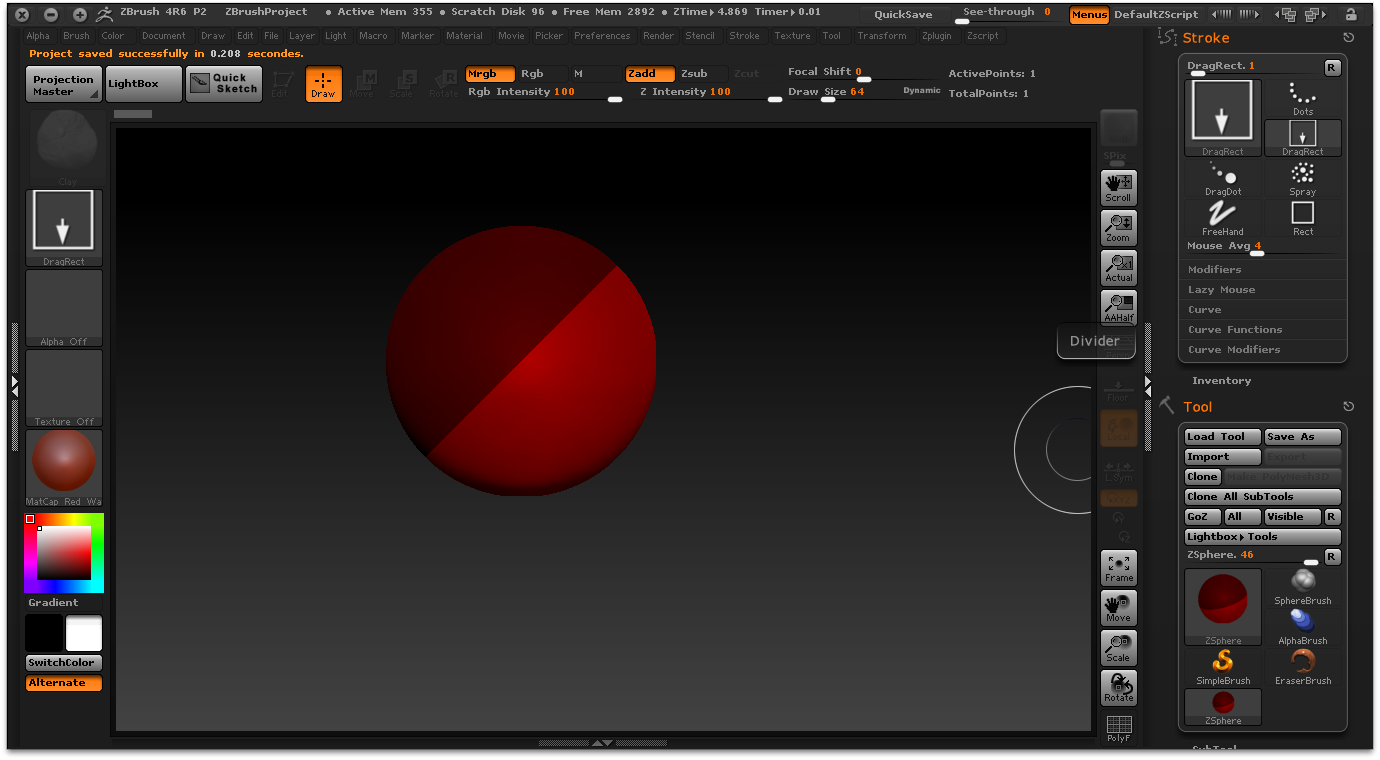Select the AlphaBrush tool

pos(1302,628)
